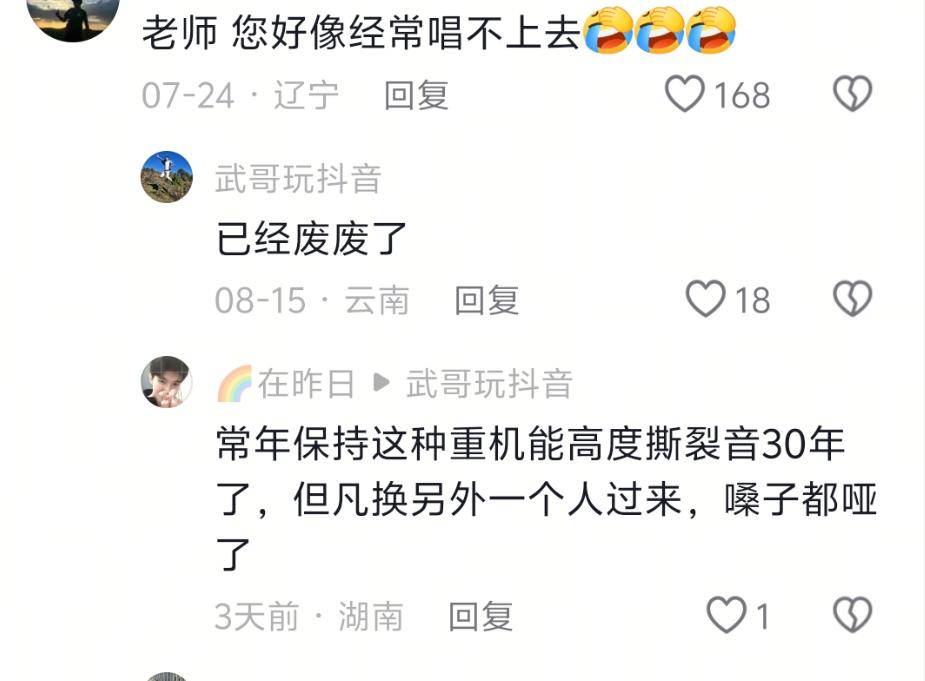Image resolution: width=925 pixels, height=681 pixels.
Task: Tap the reply arrow between 在昨日 and 武哥玩抖音
Action: pyautogui.click(x=382, y=382)
